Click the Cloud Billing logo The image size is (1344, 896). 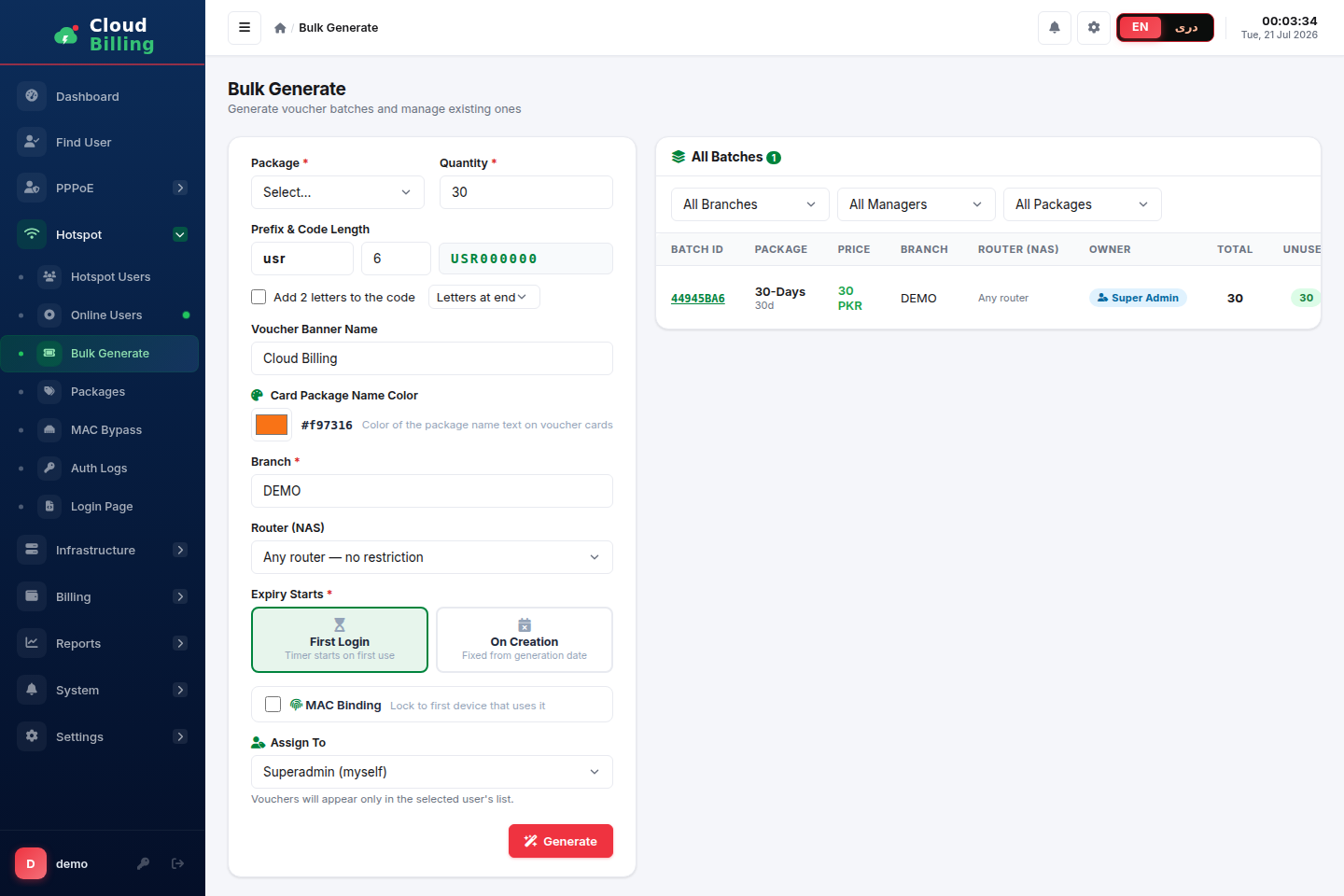click(103, 35)
